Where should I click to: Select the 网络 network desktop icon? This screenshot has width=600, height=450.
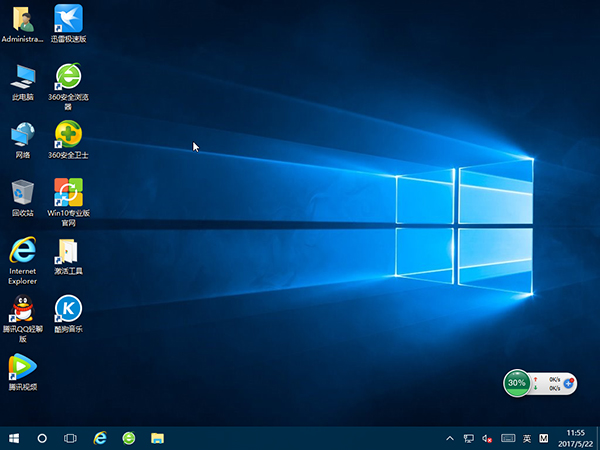22,134
